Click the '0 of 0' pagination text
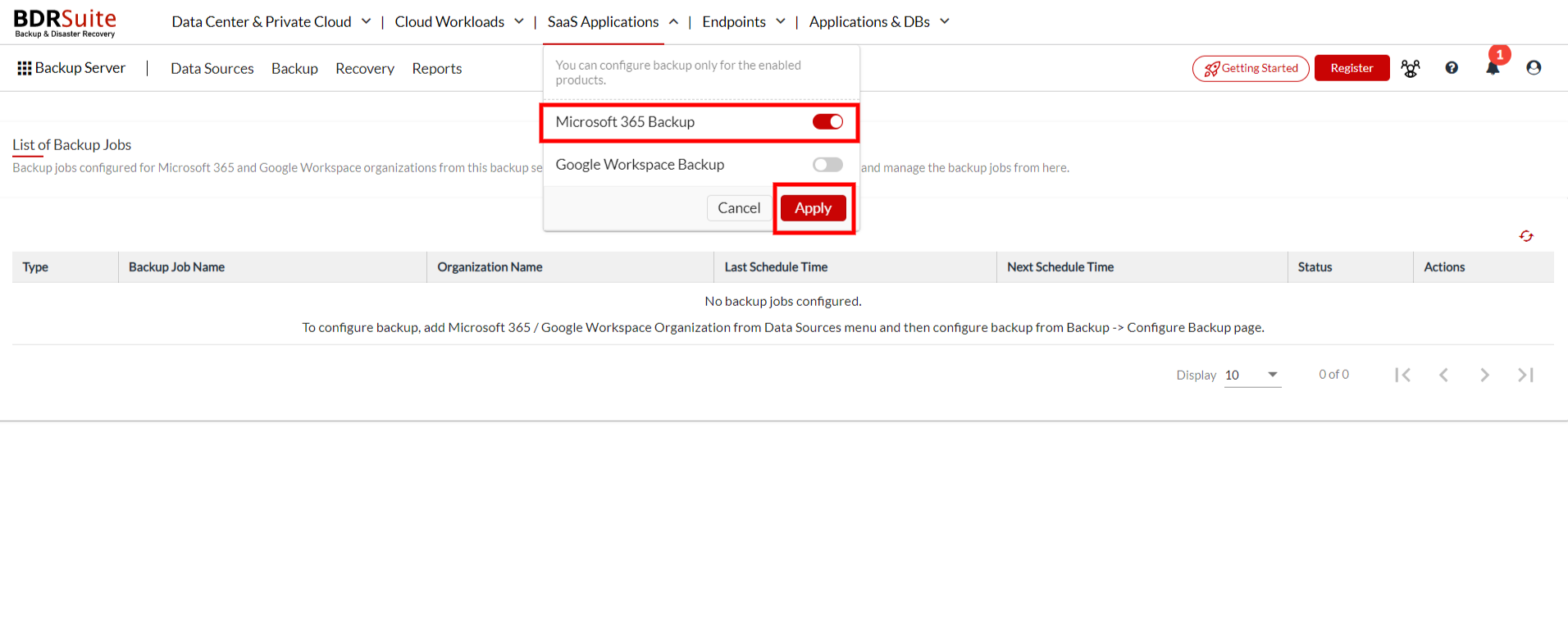 click(1333, 375)
